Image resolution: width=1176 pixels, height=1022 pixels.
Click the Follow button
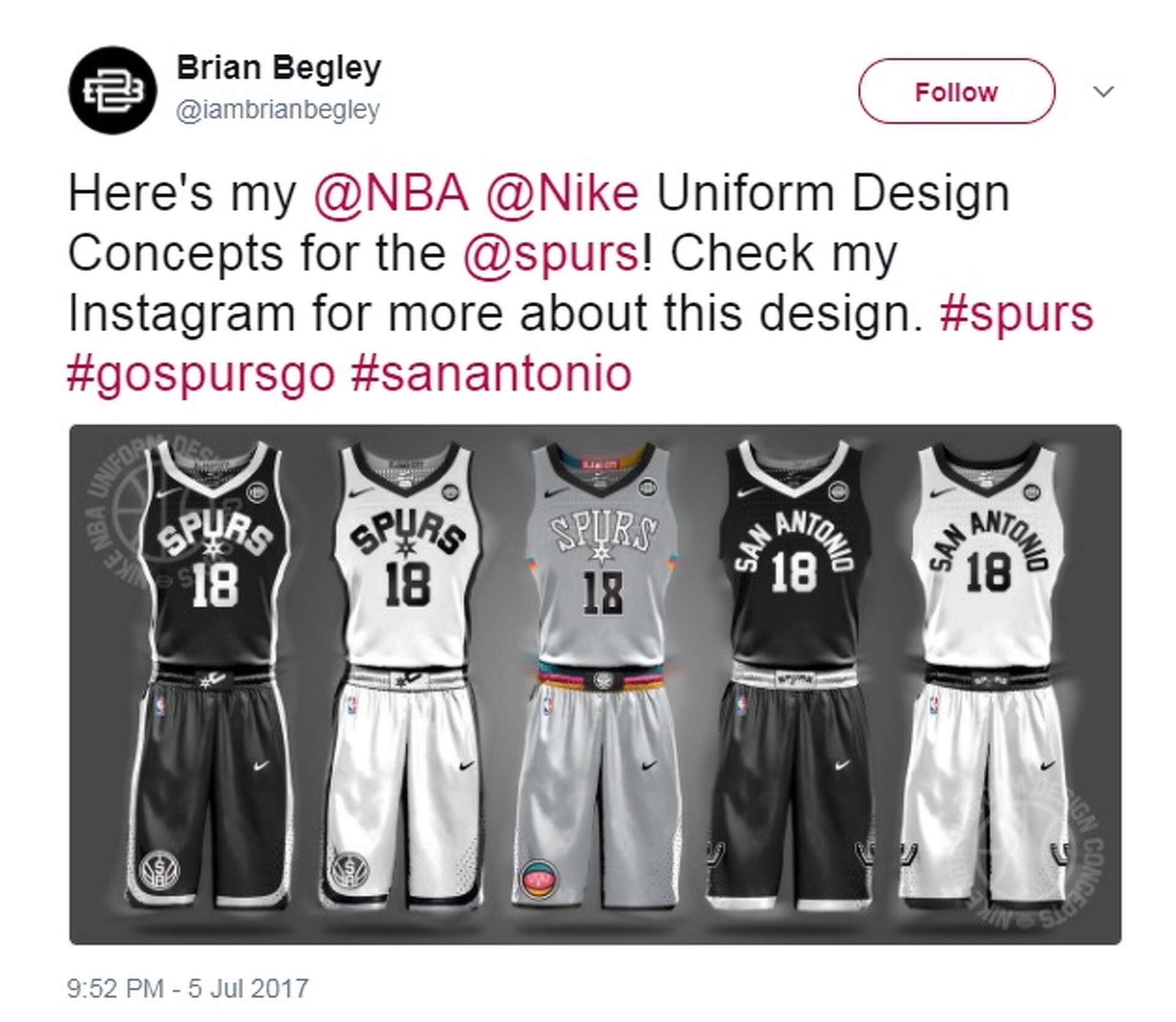coord(956,92)
